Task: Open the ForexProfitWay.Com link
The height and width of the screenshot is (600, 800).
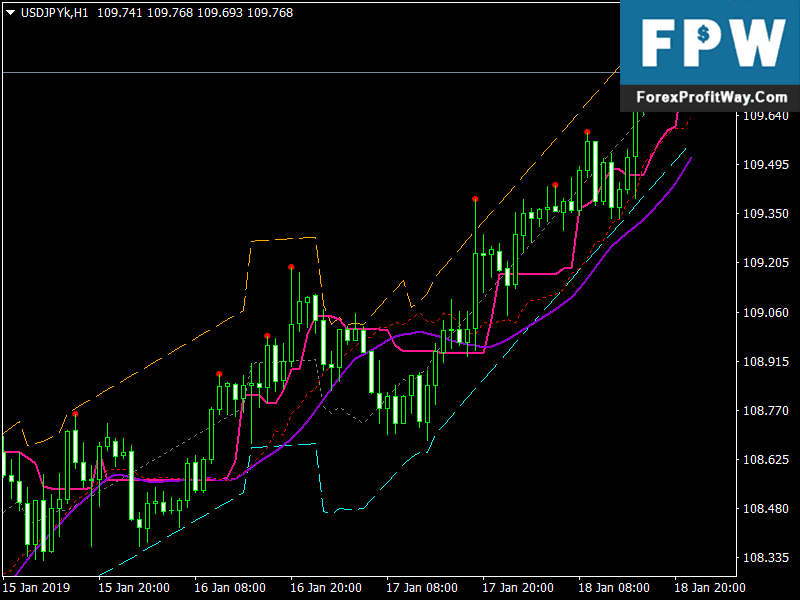Action: 712,97
